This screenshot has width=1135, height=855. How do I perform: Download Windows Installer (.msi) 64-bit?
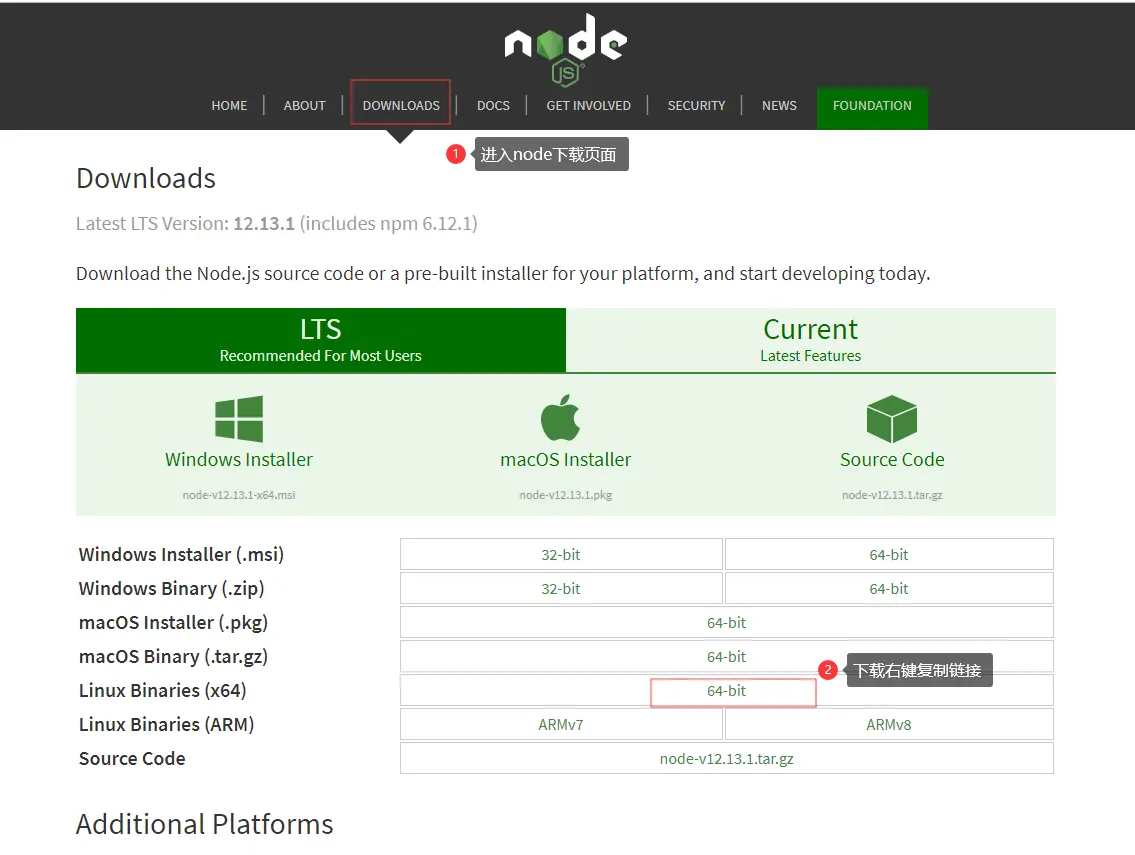(889, 555)
